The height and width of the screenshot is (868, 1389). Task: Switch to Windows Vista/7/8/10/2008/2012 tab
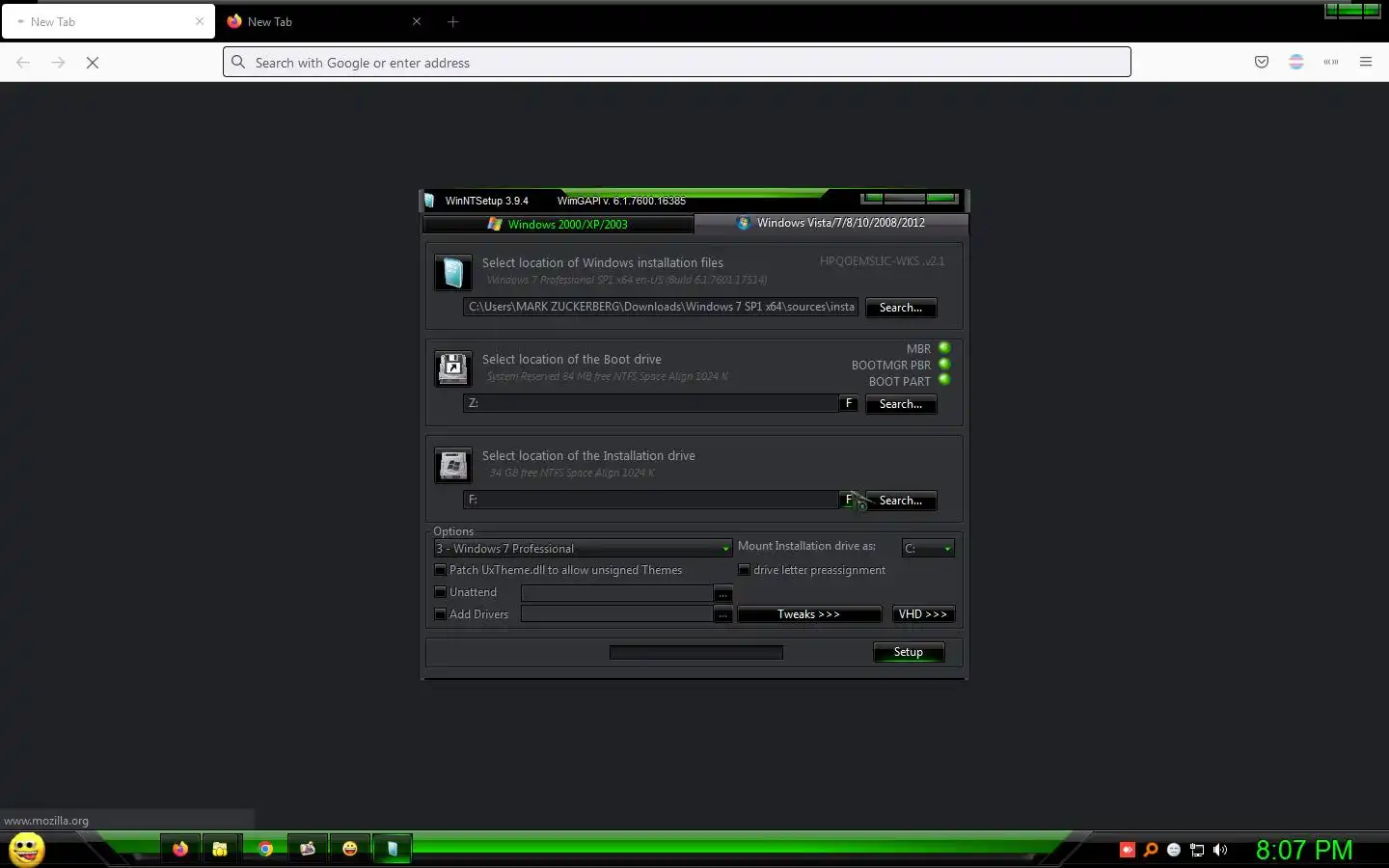831,223
